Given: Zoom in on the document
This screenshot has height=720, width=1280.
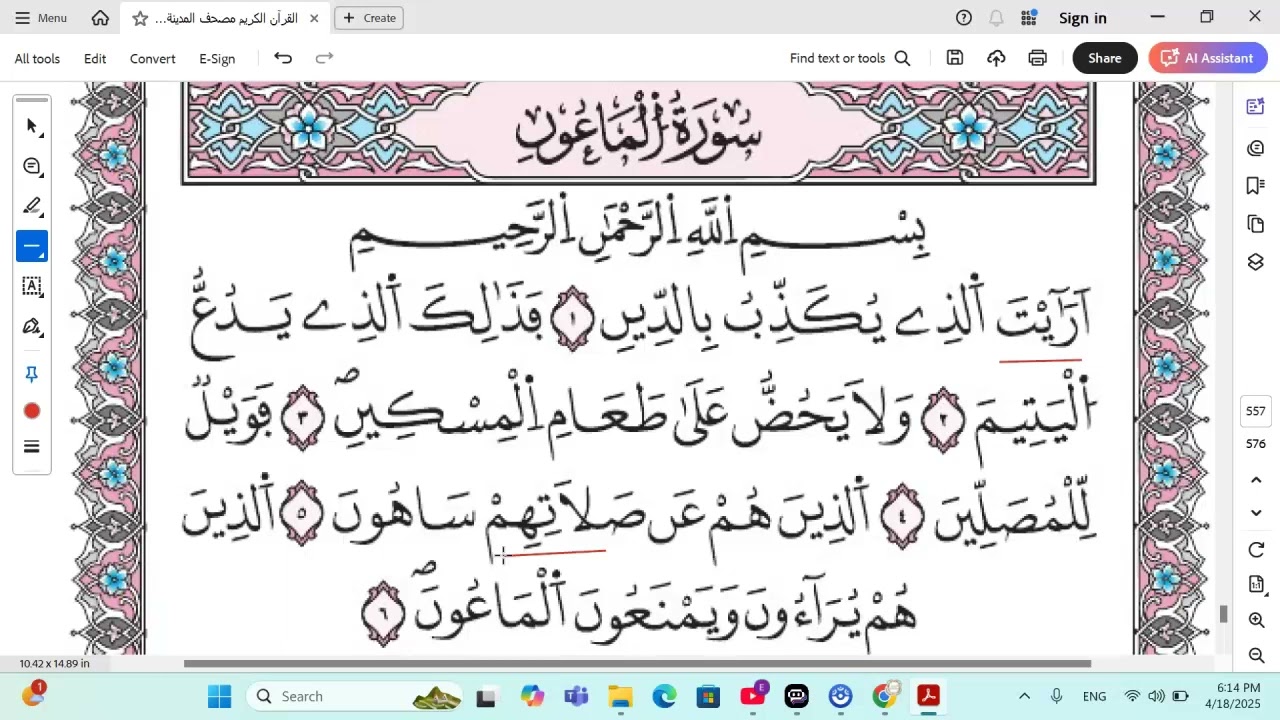Looking at the screenshot, I should (1257, 620).
